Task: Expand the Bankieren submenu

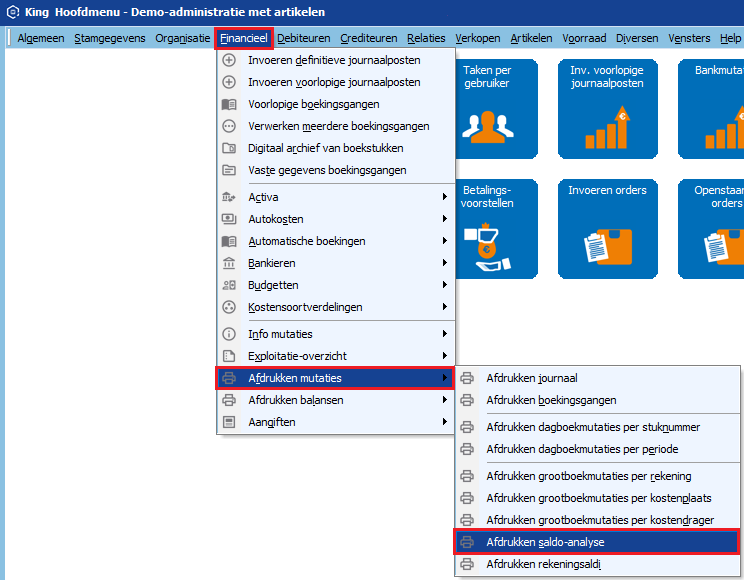Action: tap(335, 263)
